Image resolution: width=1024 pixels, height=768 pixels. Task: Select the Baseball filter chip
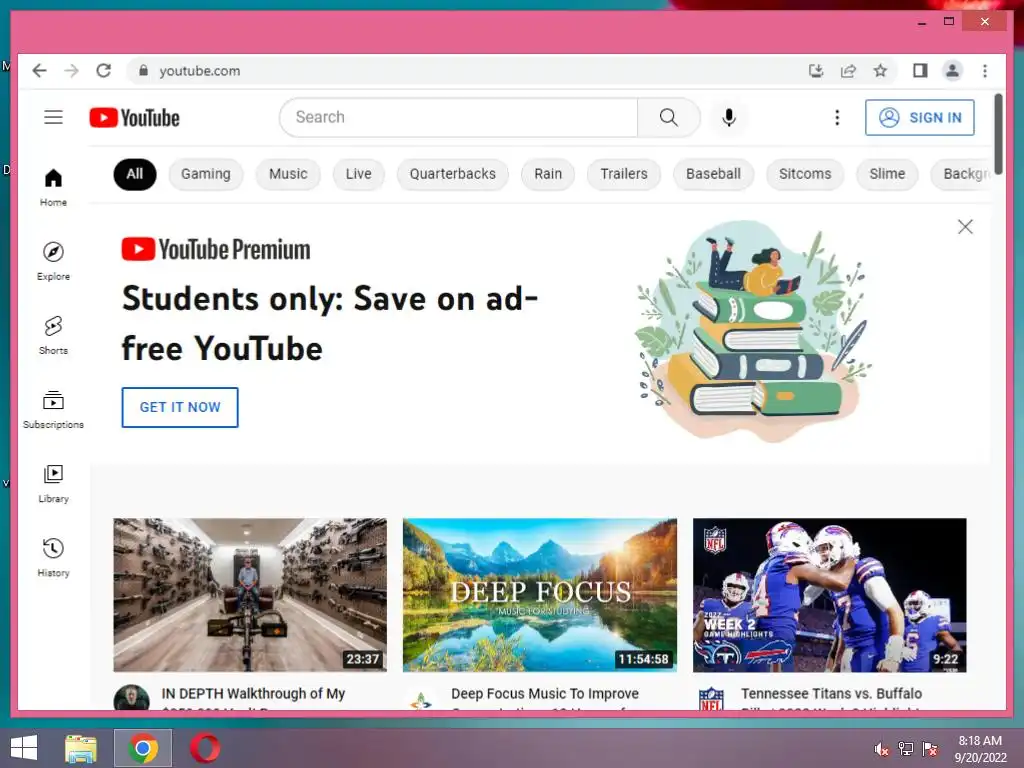(x=713, y=174)
